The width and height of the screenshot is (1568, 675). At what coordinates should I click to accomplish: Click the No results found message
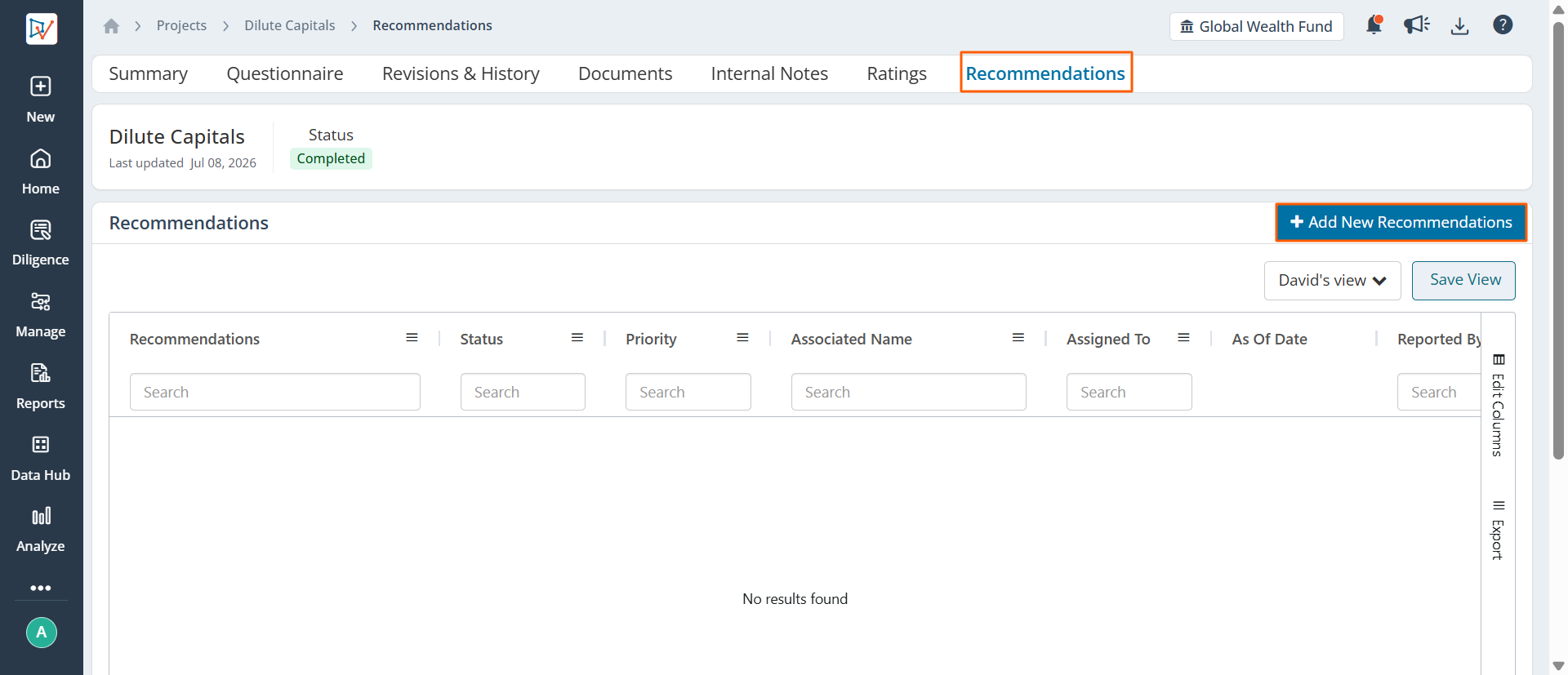[x=795, y=598]
